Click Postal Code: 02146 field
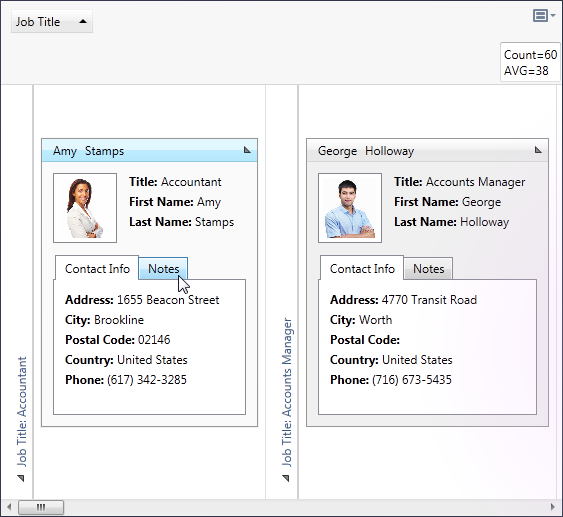The image size is (563, 517). point(118,340)
